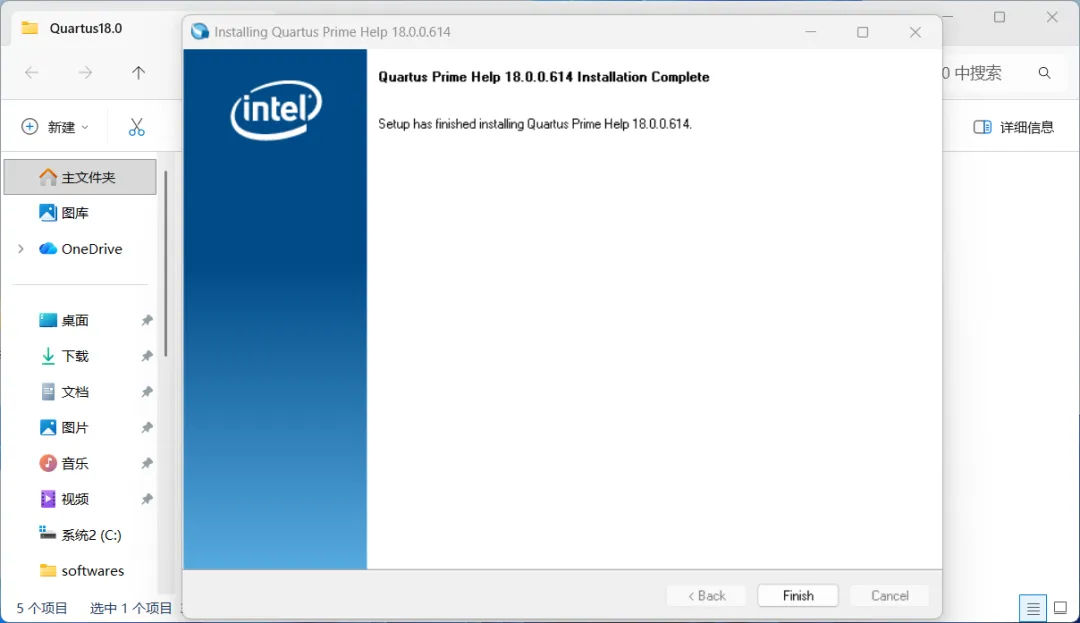Click the pin icon next to 视频
Screen dimensions: 1080x623
pos(147,499)
